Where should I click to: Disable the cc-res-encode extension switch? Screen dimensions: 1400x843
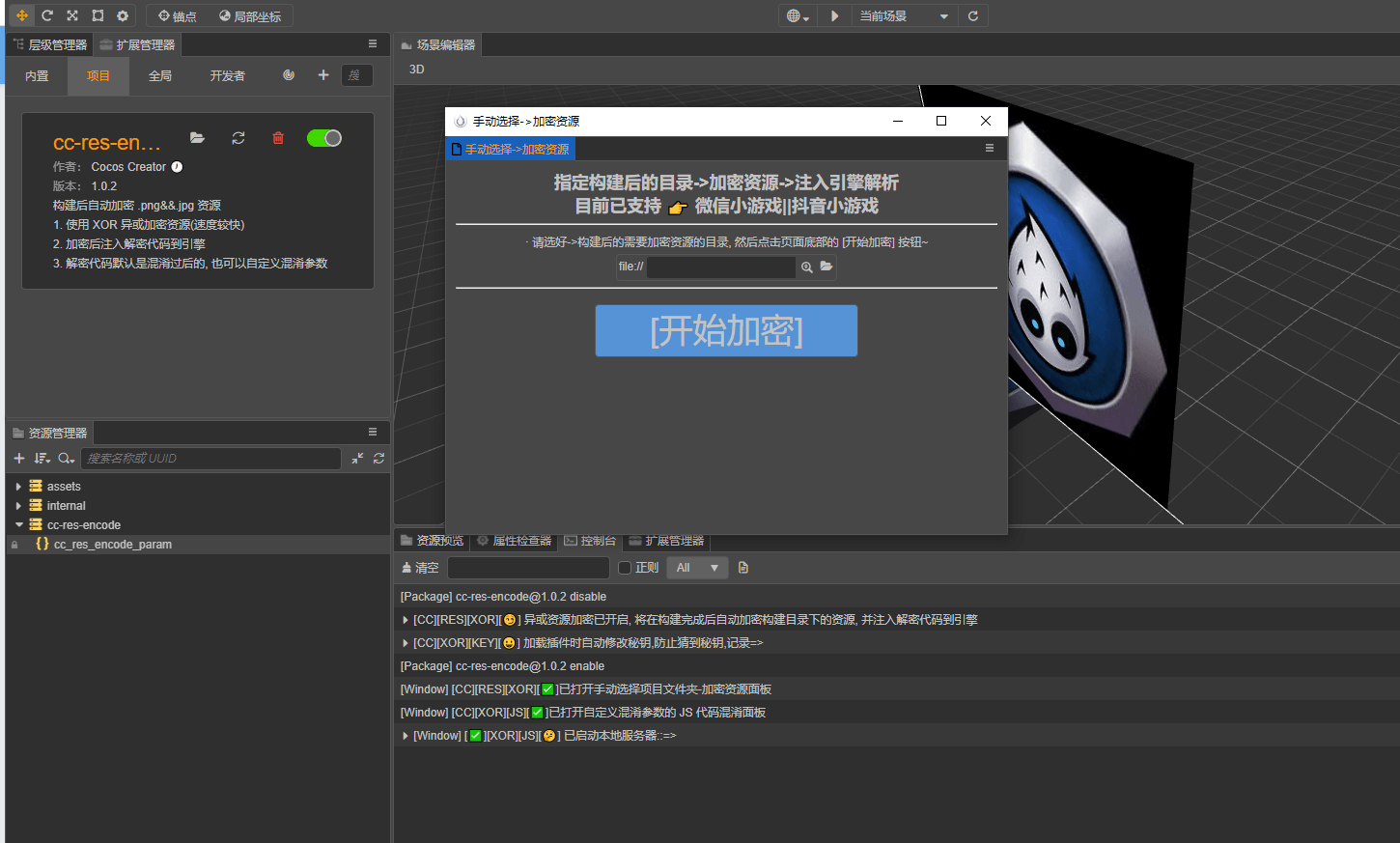click(324, 138)
